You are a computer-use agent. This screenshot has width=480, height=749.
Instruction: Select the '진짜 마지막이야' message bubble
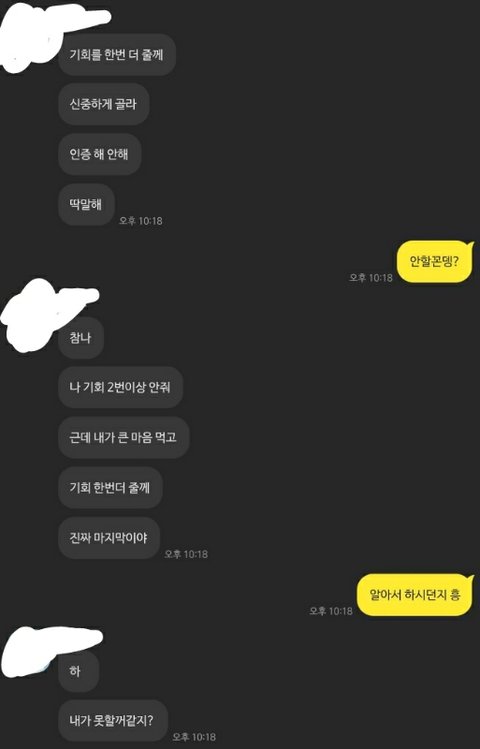click(x=109, y=538)
